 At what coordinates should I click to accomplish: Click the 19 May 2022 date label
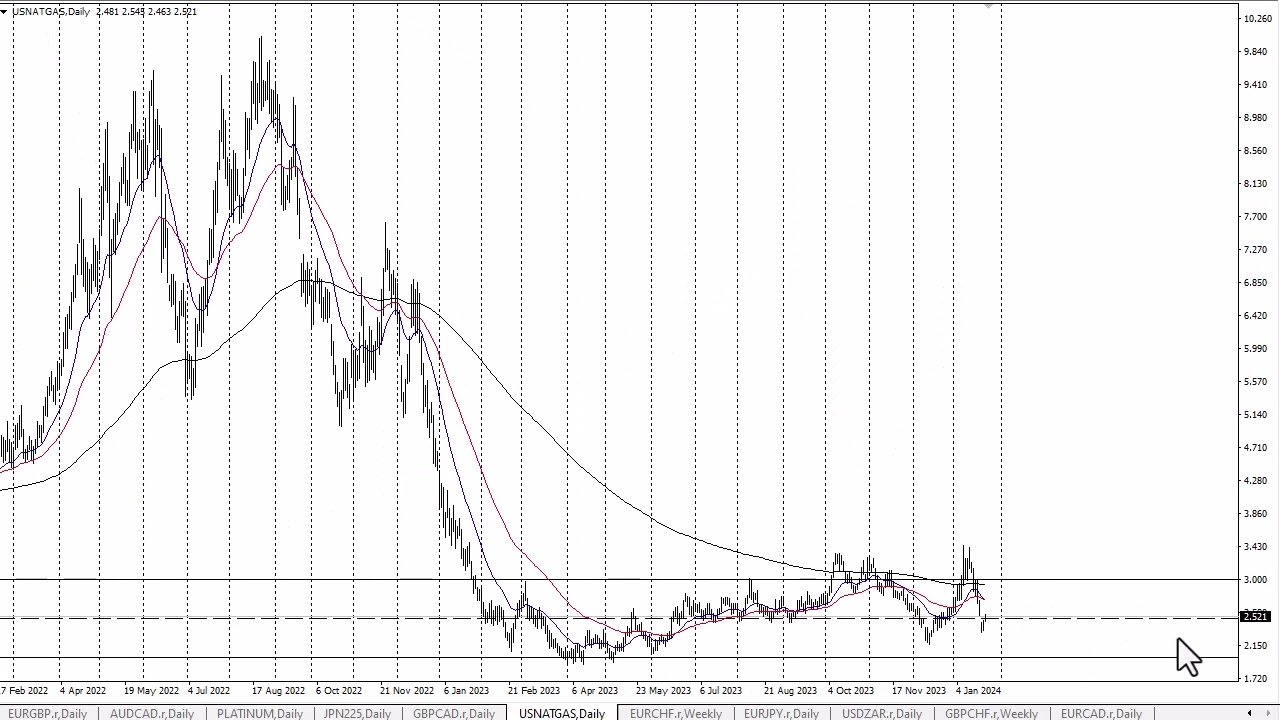[x=151, y=690]
